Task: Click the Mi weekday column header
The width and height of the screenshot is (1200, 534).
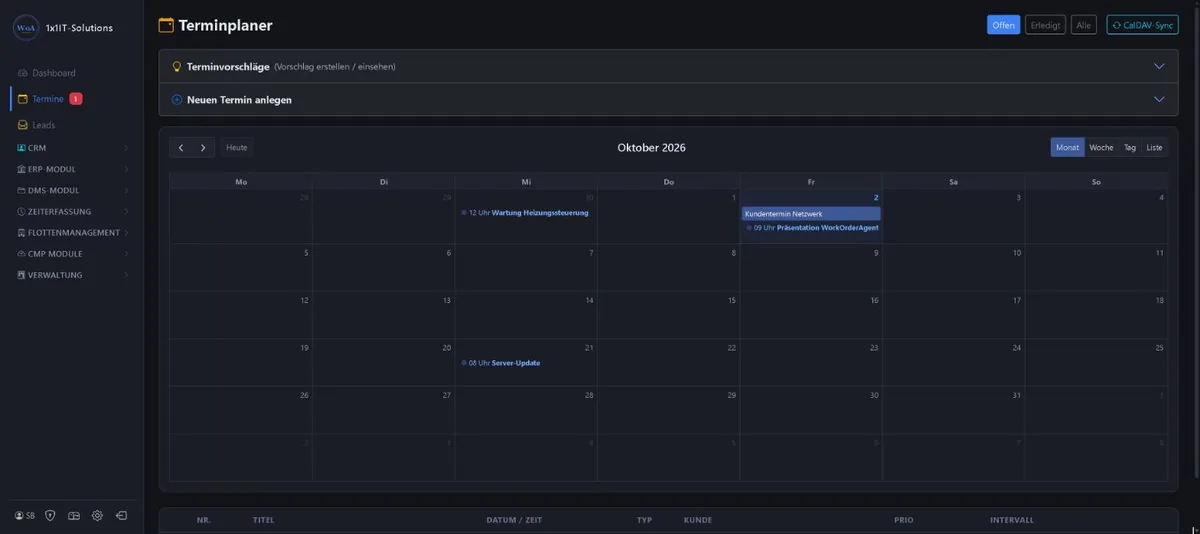Action: [x=526, y=182]
